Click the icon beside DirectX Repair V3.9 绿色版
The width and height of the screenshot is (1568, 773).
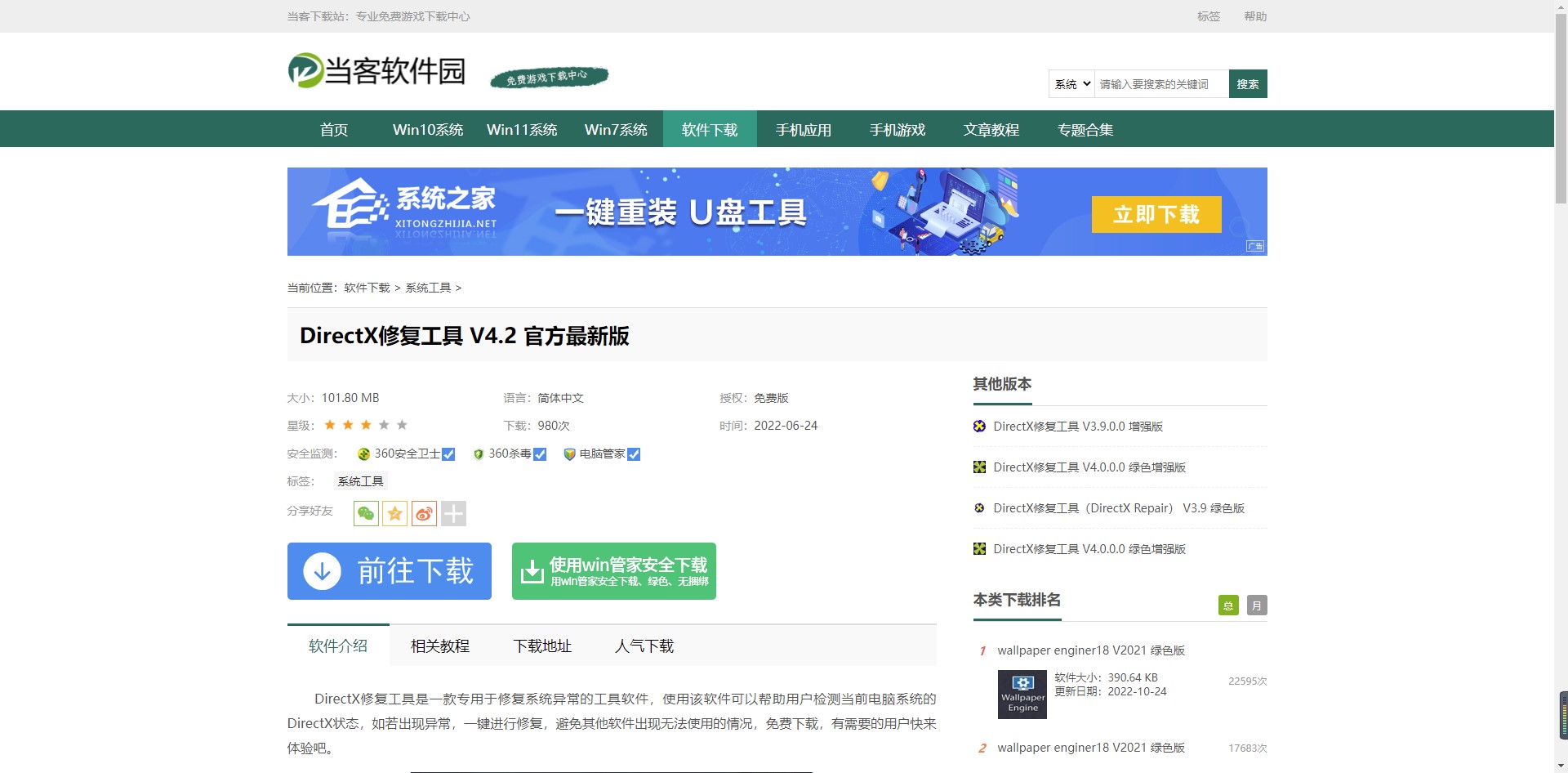tap(979, 507)
